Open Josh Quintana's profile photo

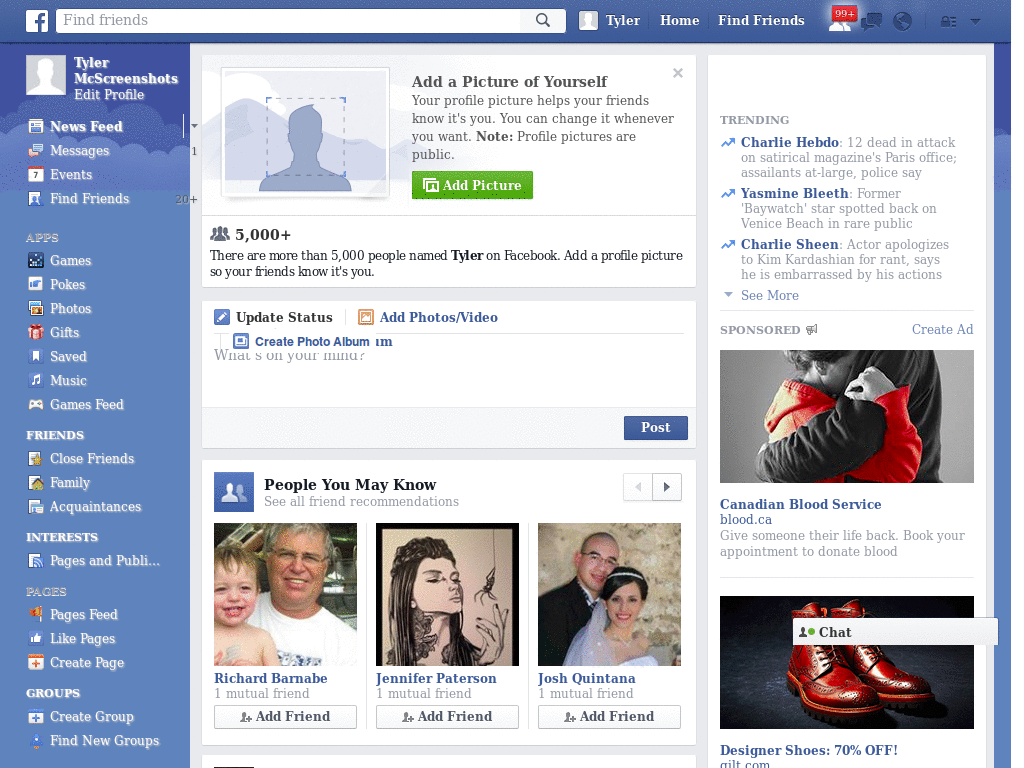[x=609, y=594]
